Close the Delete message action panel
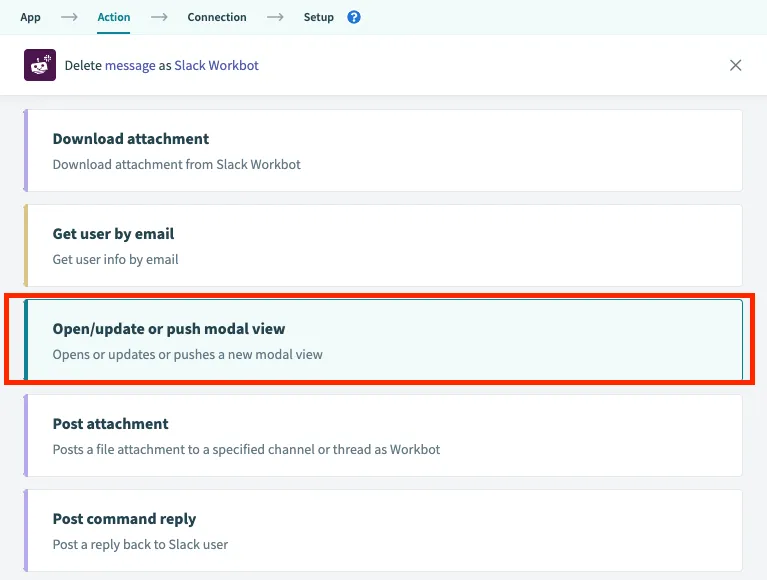767x580 pixels. click(736, 65)
